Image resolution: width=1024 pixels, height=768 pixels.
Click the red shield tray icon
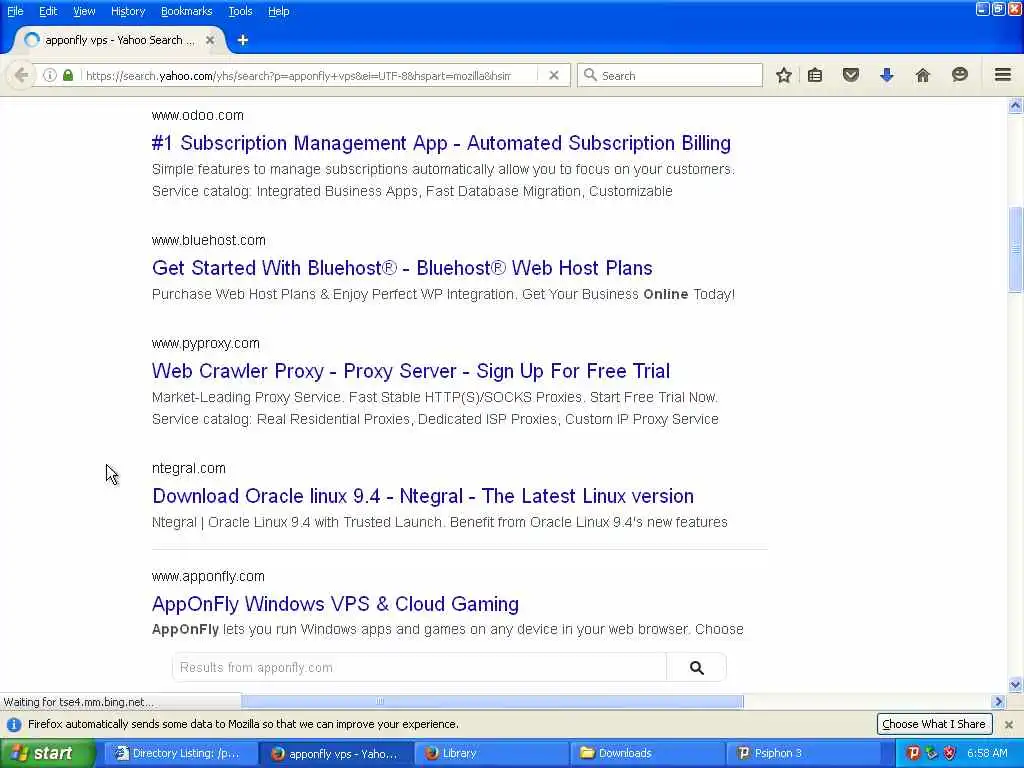[950, 753]
